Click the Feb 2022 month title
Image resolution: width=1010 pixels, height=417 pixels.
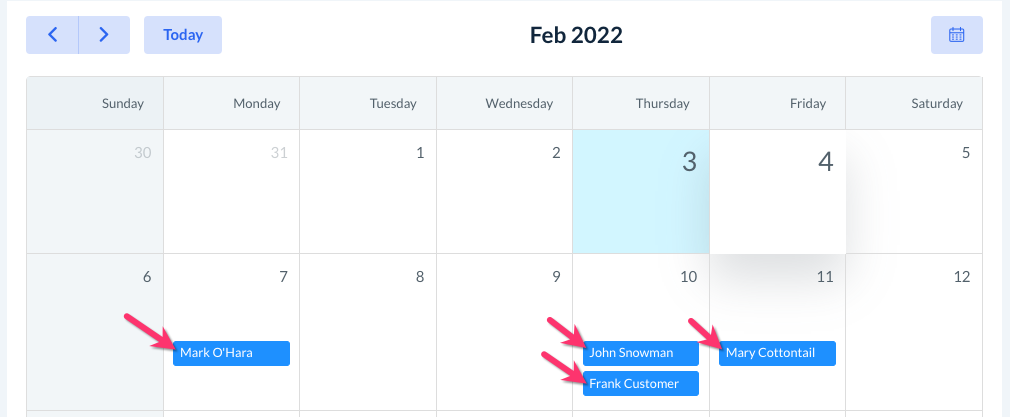pos(576,36)
